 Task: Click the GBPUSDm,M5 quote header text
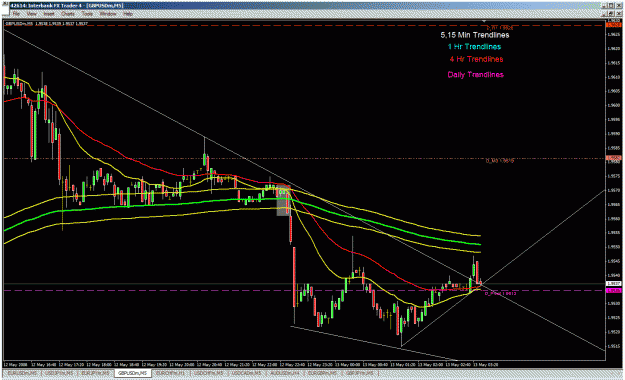coord(46,24)
